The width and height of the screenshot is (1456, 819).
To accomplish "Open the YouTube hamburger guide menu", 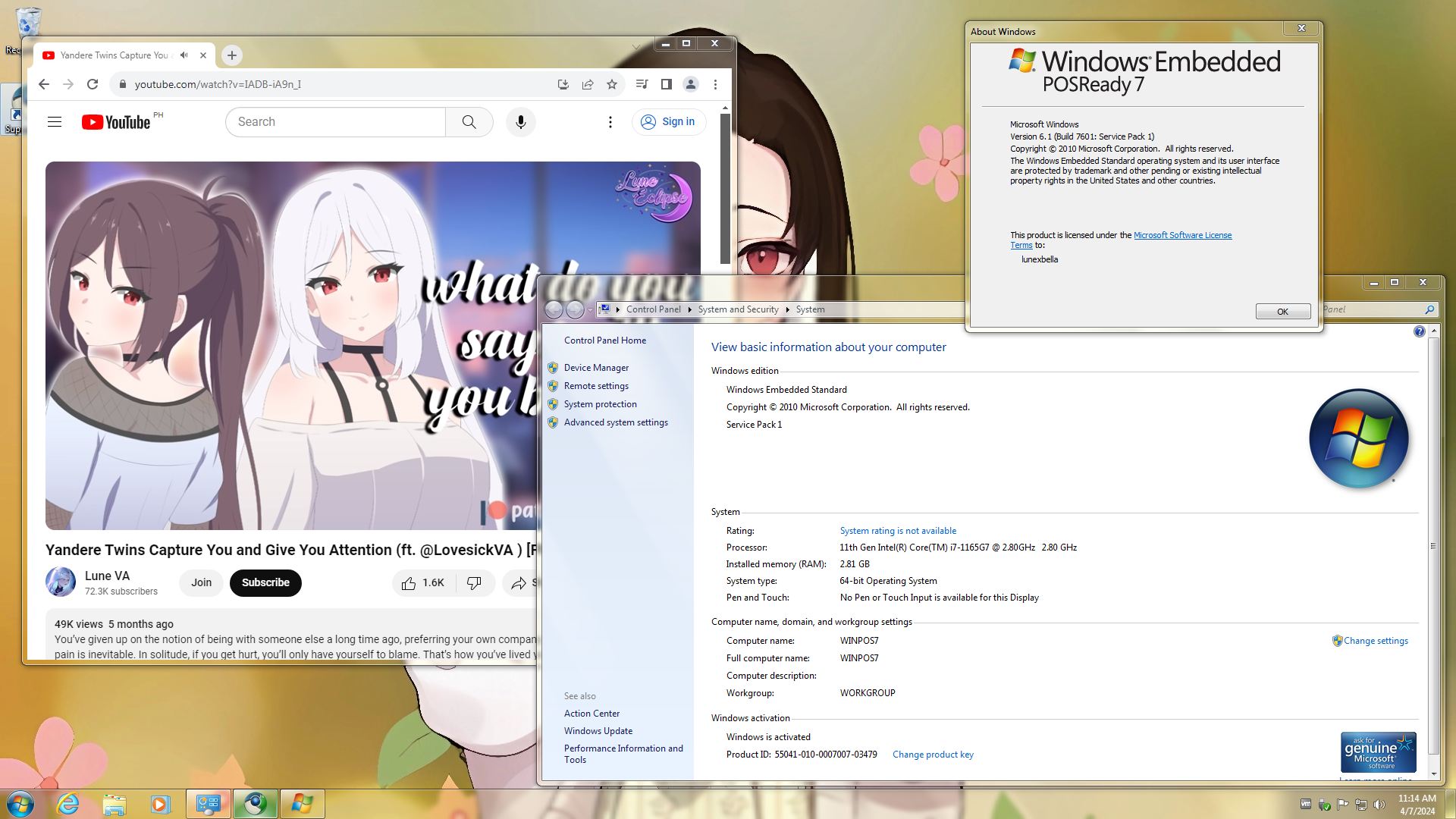I will [55, 122].
